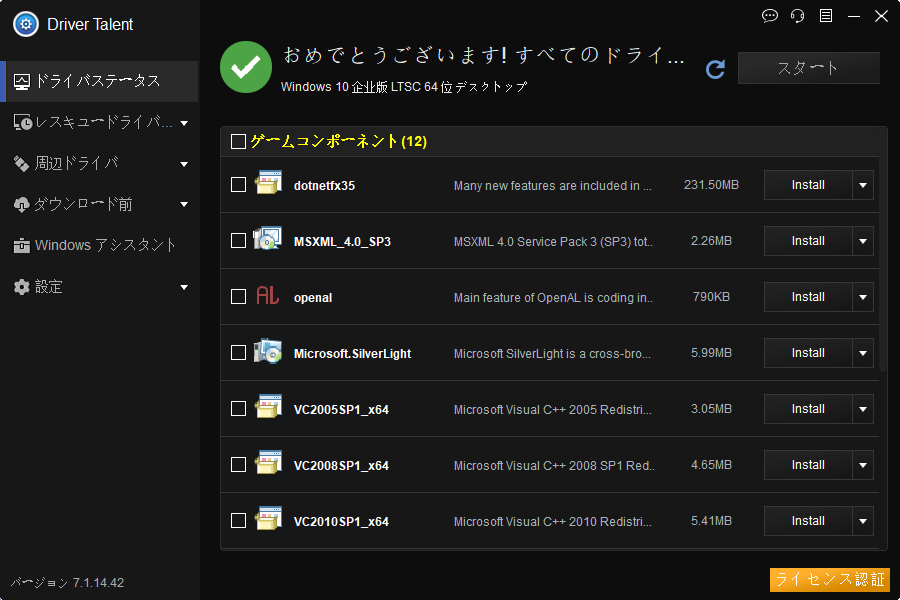Screen dimensions: 900x600
Task: Check the VC2010SP1_x64 checkbox
Action: pos(238,520)
